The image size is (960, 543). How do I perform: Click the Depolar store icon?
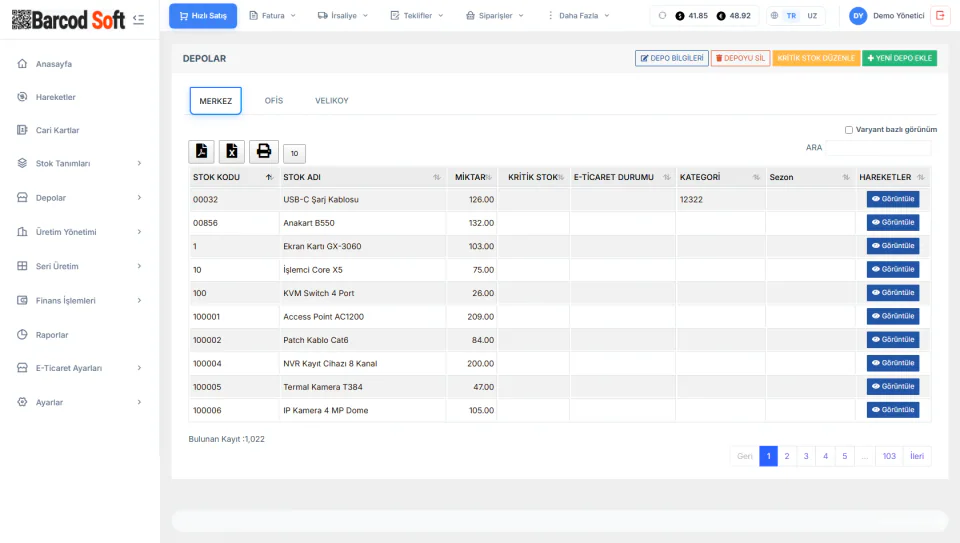click(22, 197)
